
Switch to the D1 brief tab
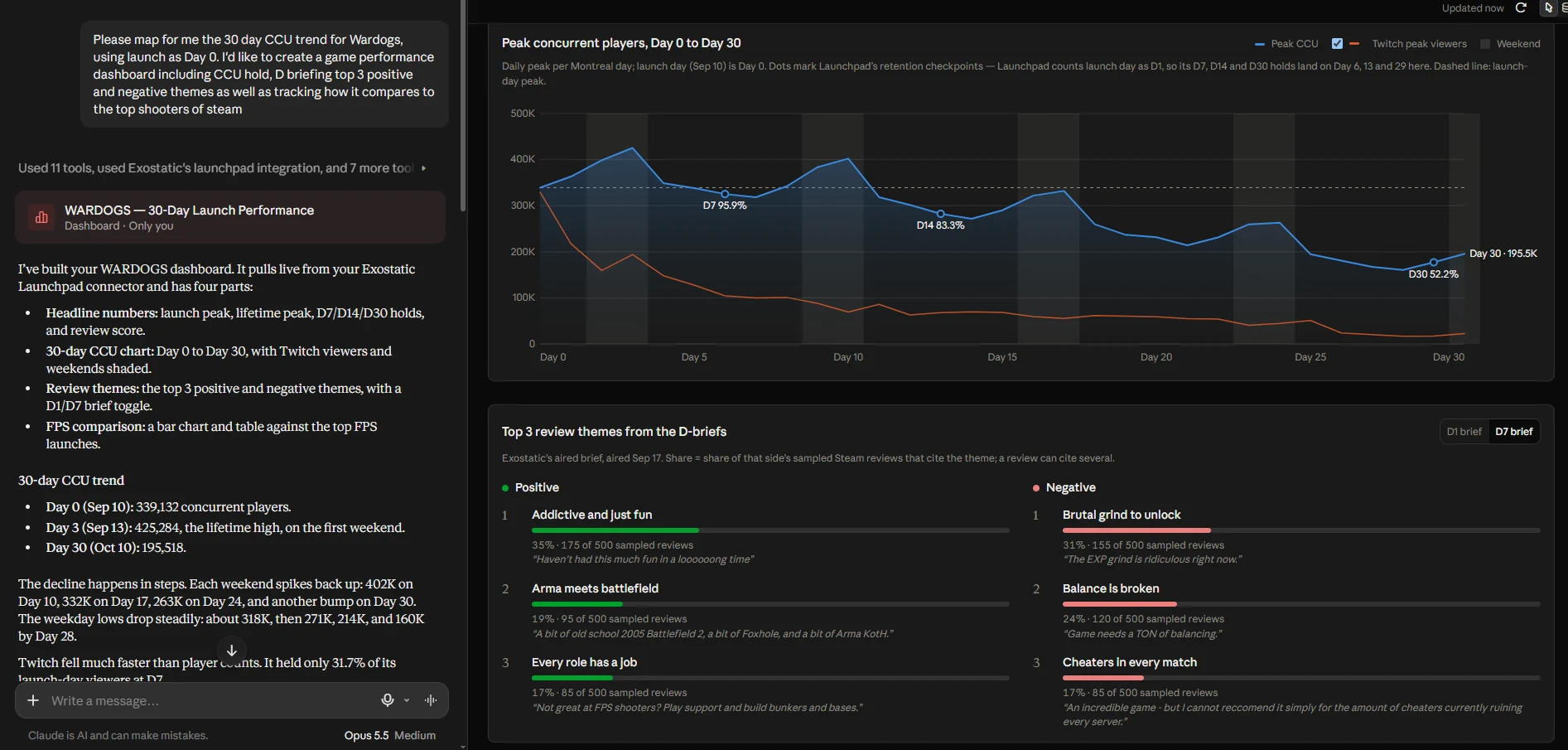click(x=1464, y=432)
